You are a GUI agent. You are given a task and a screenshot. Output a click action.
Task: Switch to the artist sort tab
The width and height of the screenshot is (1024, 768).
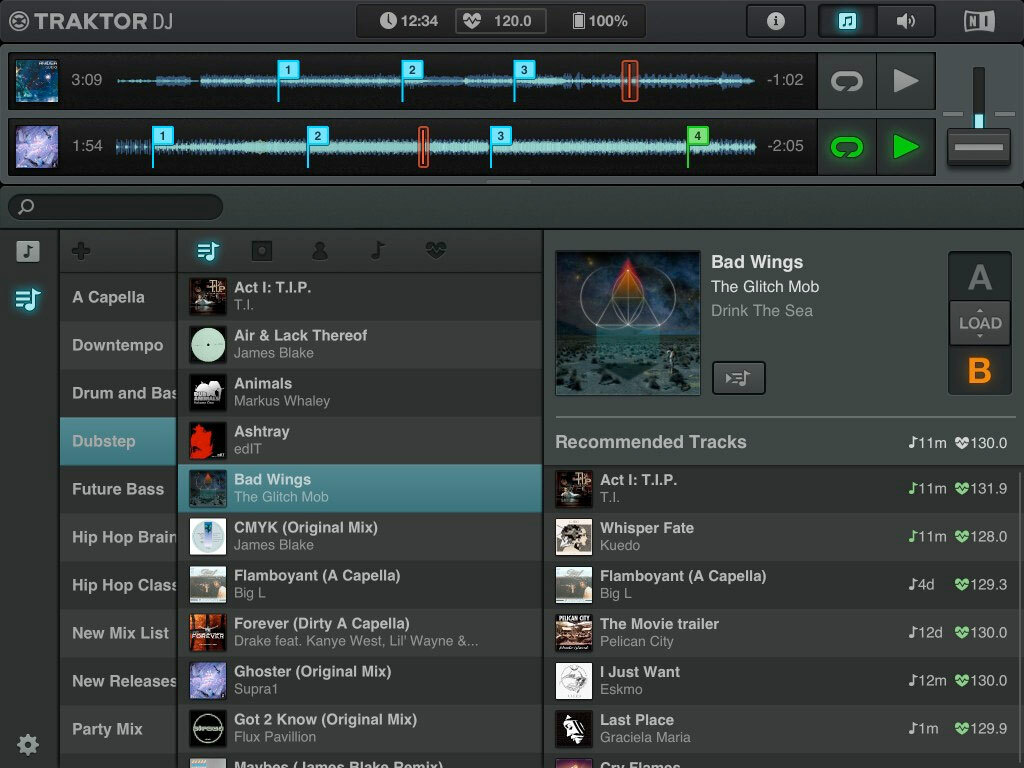(x=320, y=251)
